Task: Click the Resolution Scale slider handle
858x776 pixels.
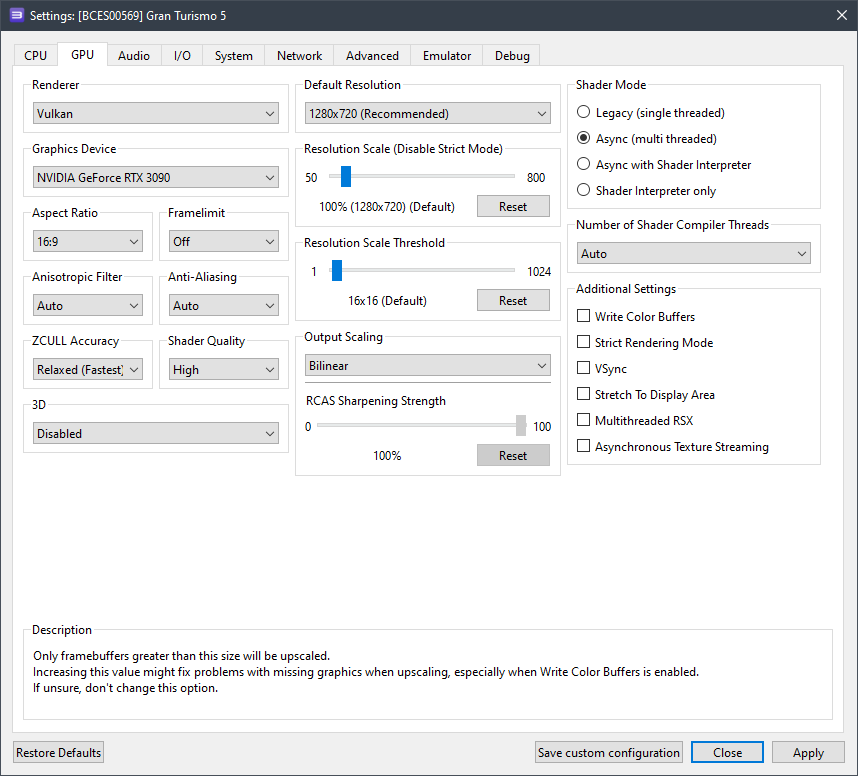Action: click(x=346, y=177)
